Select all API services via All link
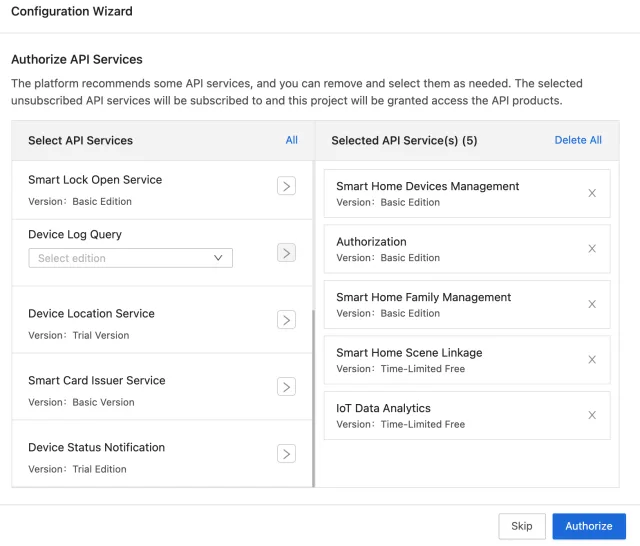Screen dimensions: 640x546 [x=291, y=140]
